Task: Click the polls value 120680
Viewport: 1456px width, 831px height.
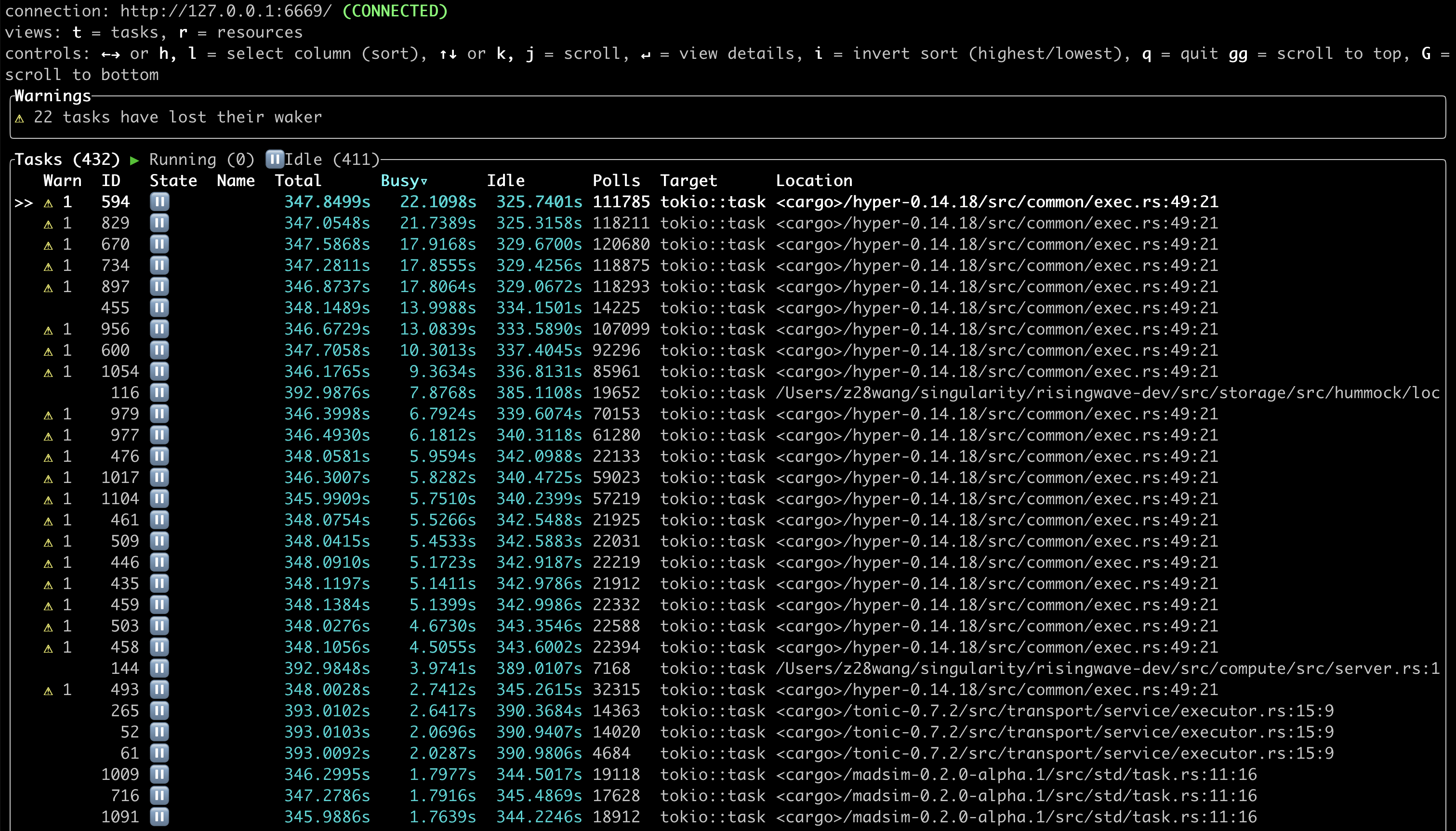Action: point(622,244)
